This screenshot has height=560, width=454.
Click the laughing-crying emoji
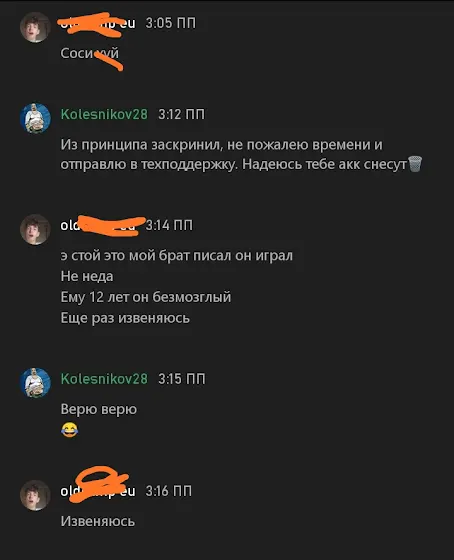coord(69,430)
